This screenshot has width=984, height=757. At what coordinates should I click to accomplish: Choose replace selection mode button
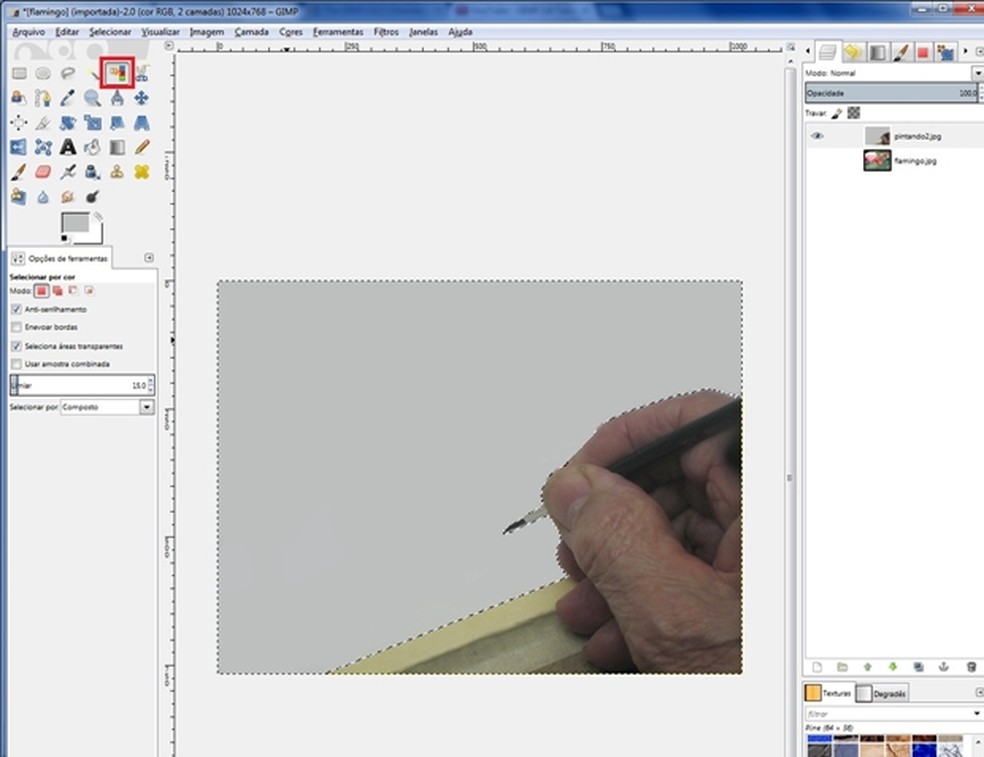41,291
